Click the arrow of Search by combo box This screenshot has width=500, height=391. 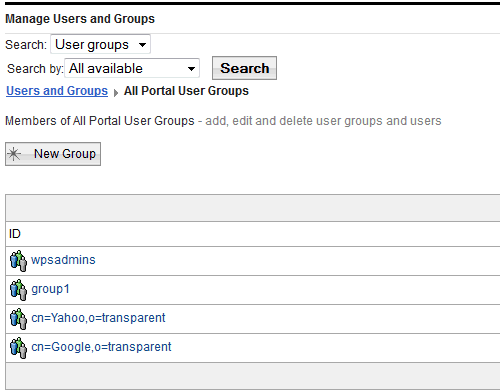(x=191, y=69)
